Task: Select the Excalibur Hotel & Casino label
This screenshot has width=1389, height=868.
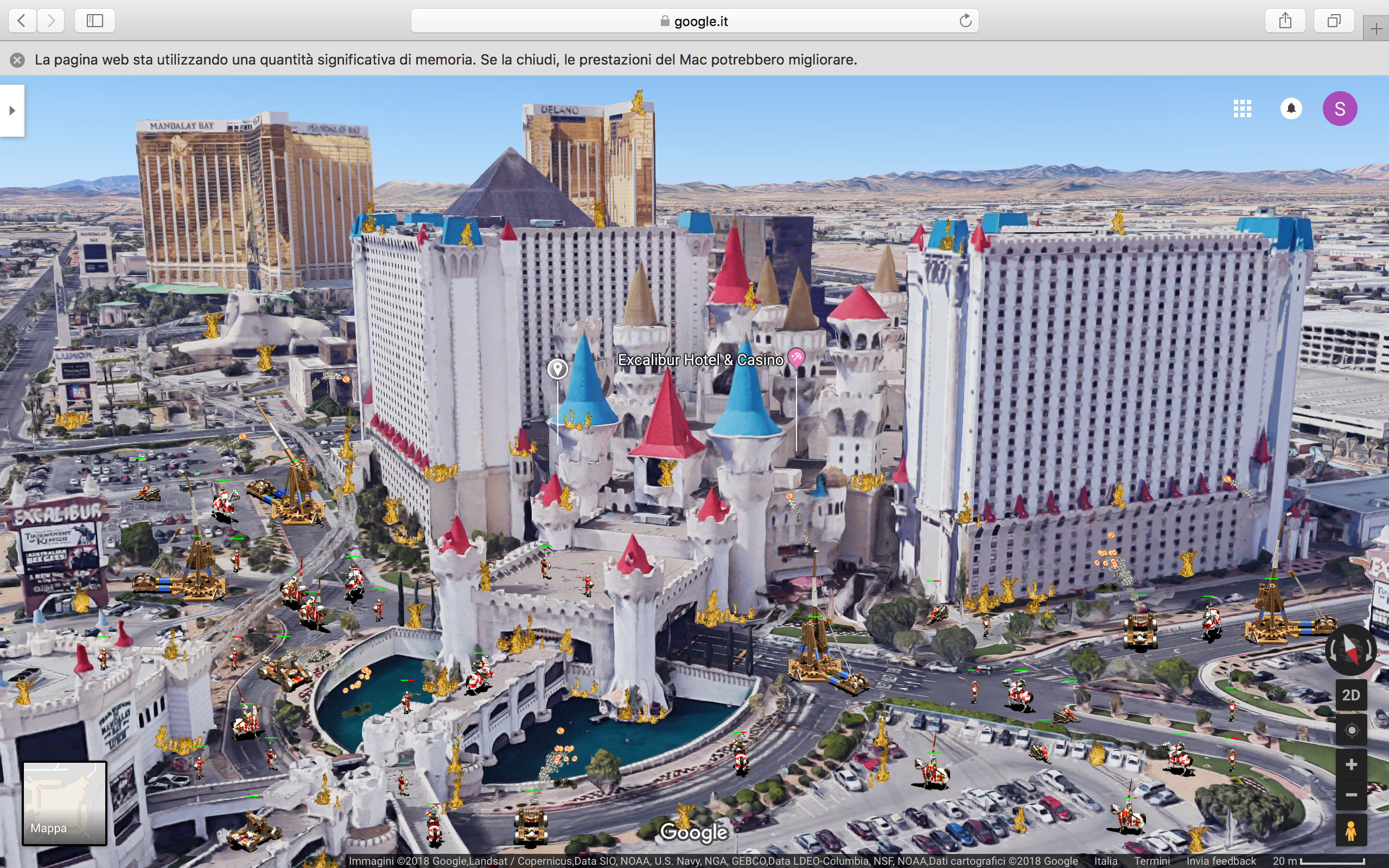Action: [700, 360]
